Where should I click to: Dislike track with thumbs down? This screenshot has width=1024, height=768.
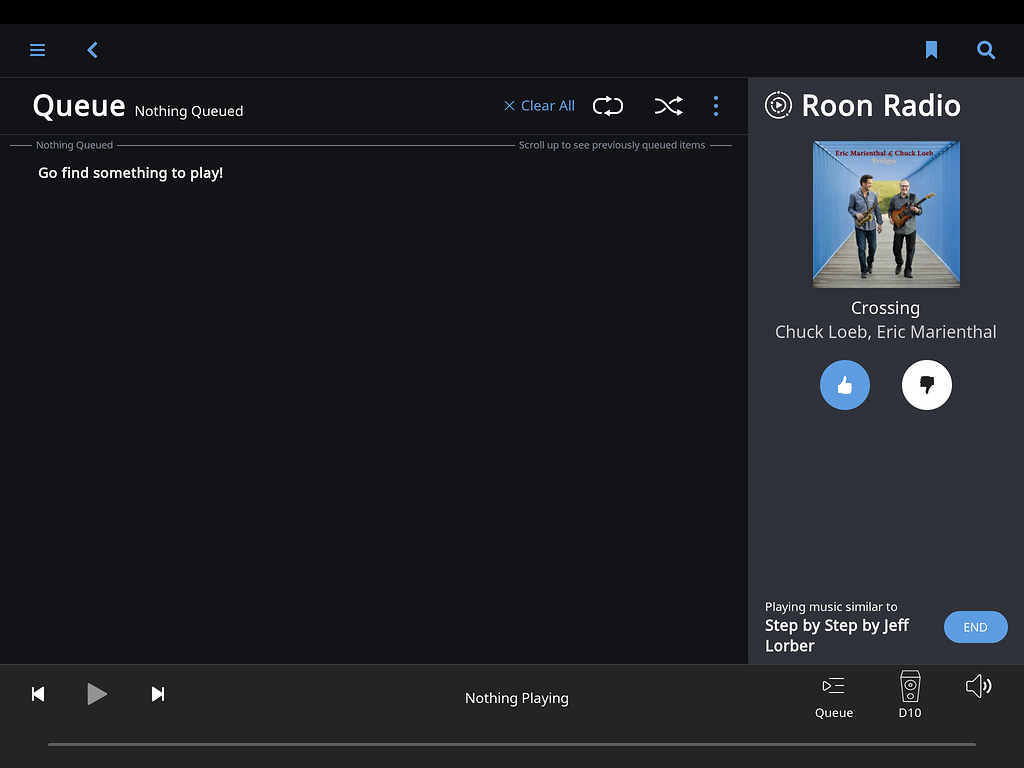click(926, 385)
